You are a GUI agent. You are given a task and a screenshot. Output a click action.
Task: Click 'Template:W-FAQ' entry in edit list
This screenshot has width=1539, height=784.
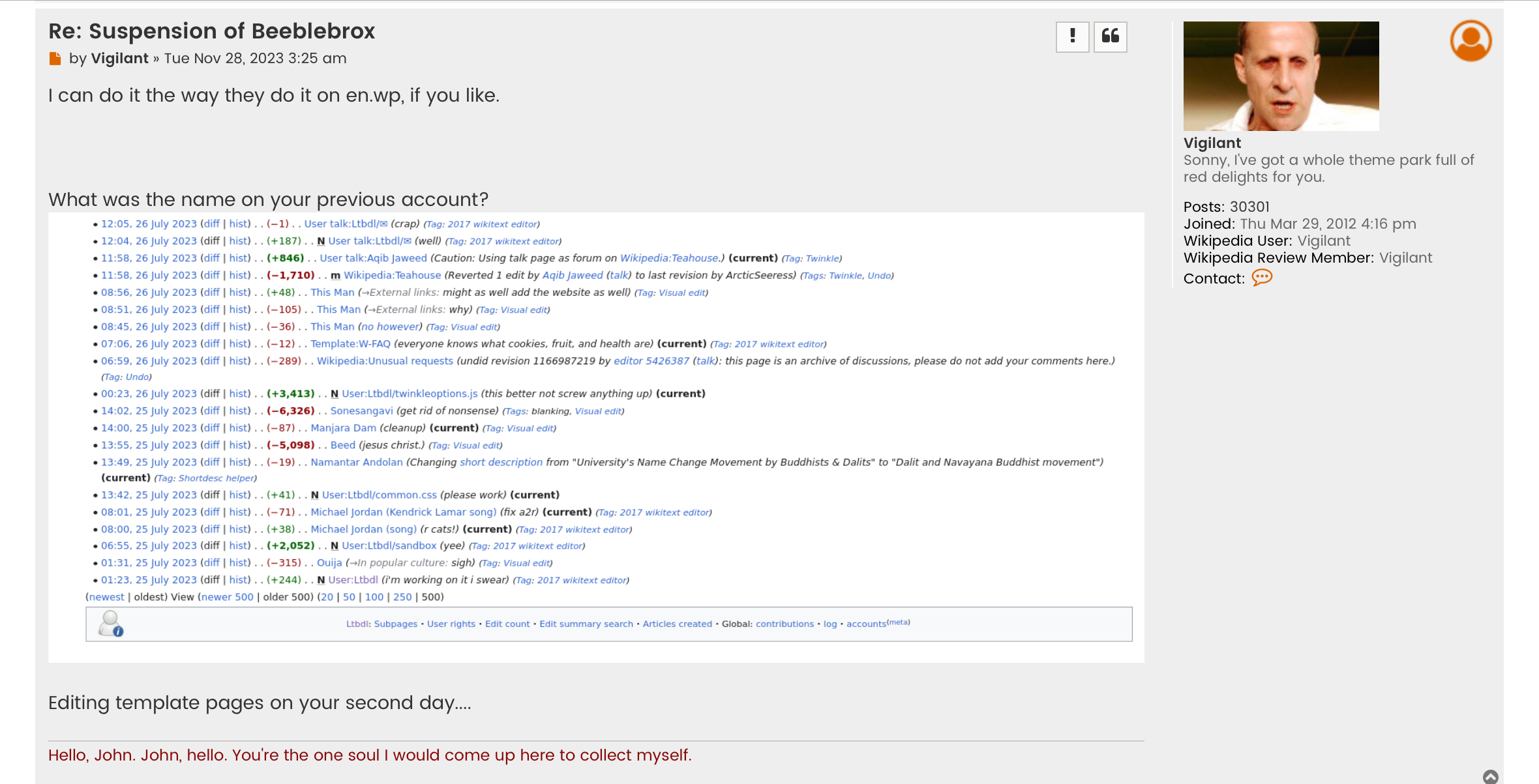350,344
